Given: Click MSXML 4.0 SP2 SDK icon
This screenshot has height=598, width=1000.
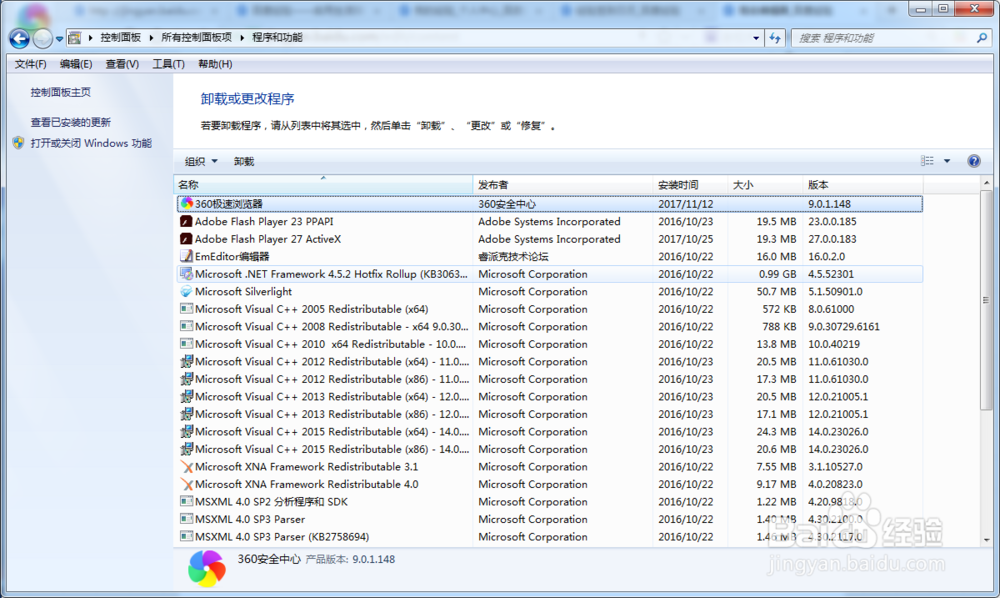Looking at the screenshot, I should pos(186,502).
